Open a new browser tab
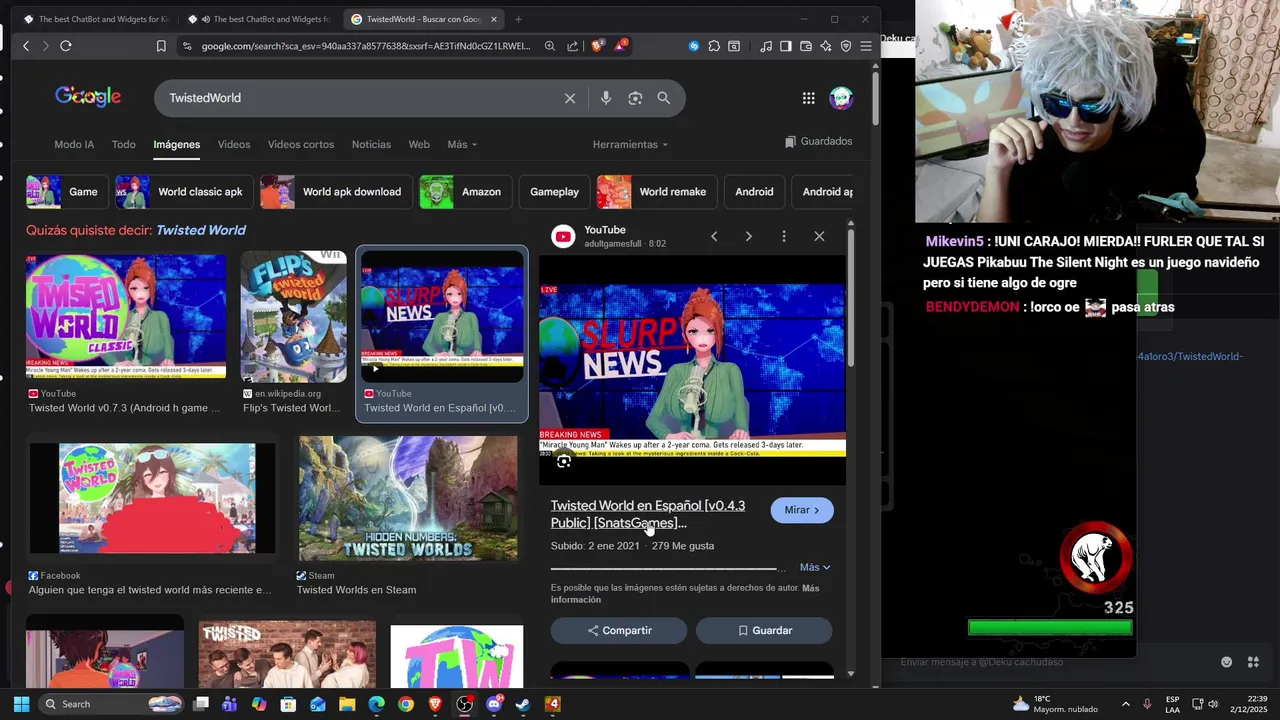The image size is (1280, 720). [518, 19]
